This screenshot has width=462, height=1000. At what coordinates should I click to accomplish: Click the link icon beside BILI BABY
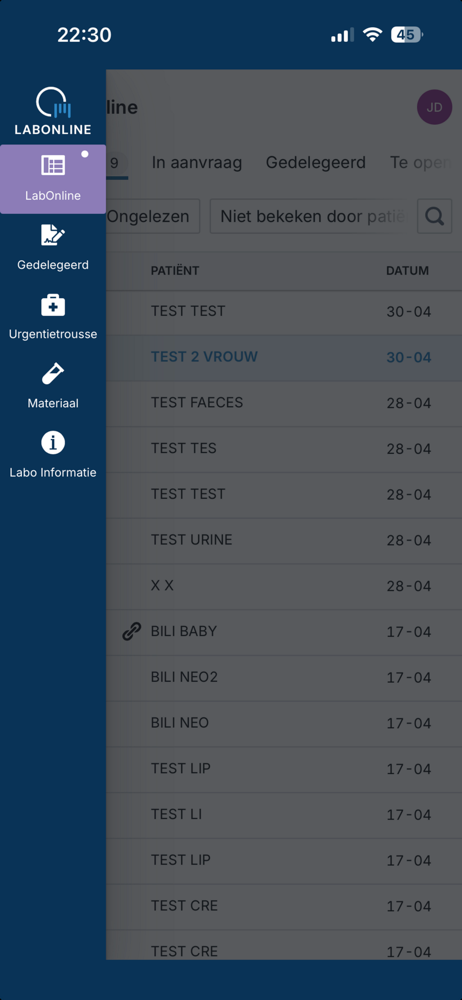coord(131,631)
